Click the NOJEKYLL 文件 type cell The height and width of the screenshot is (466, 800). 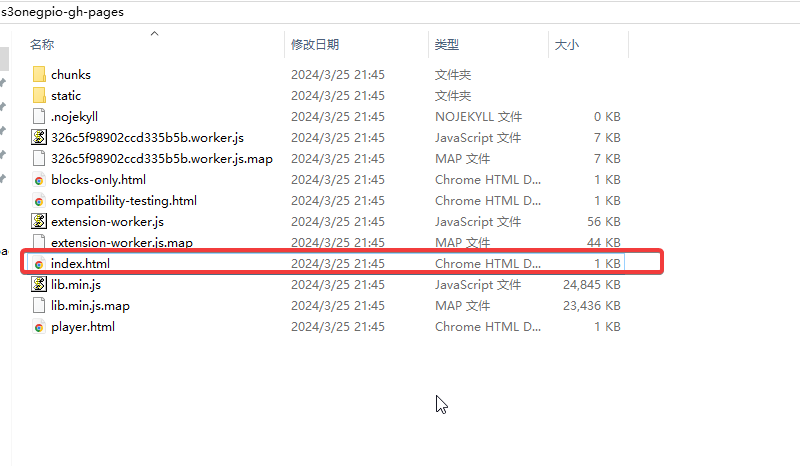[x=479, y=116]
